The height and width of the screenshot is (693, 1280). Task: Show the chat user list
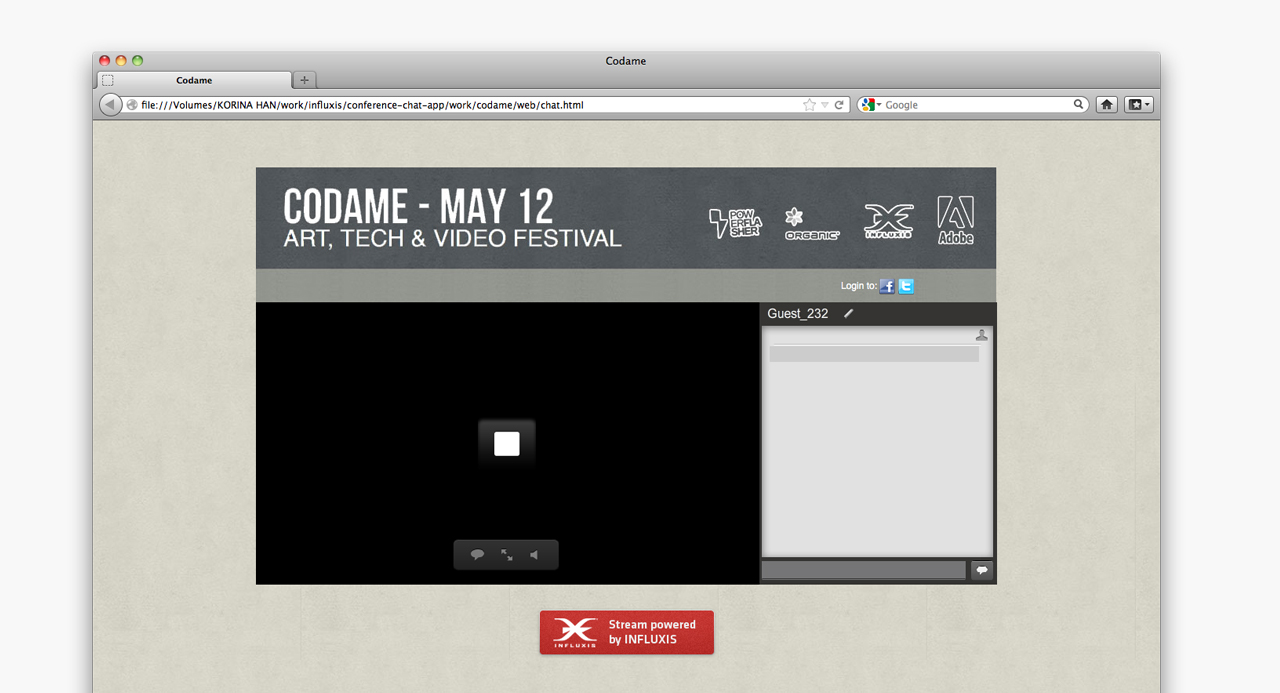pyautogui.click(x=981, y=336)
